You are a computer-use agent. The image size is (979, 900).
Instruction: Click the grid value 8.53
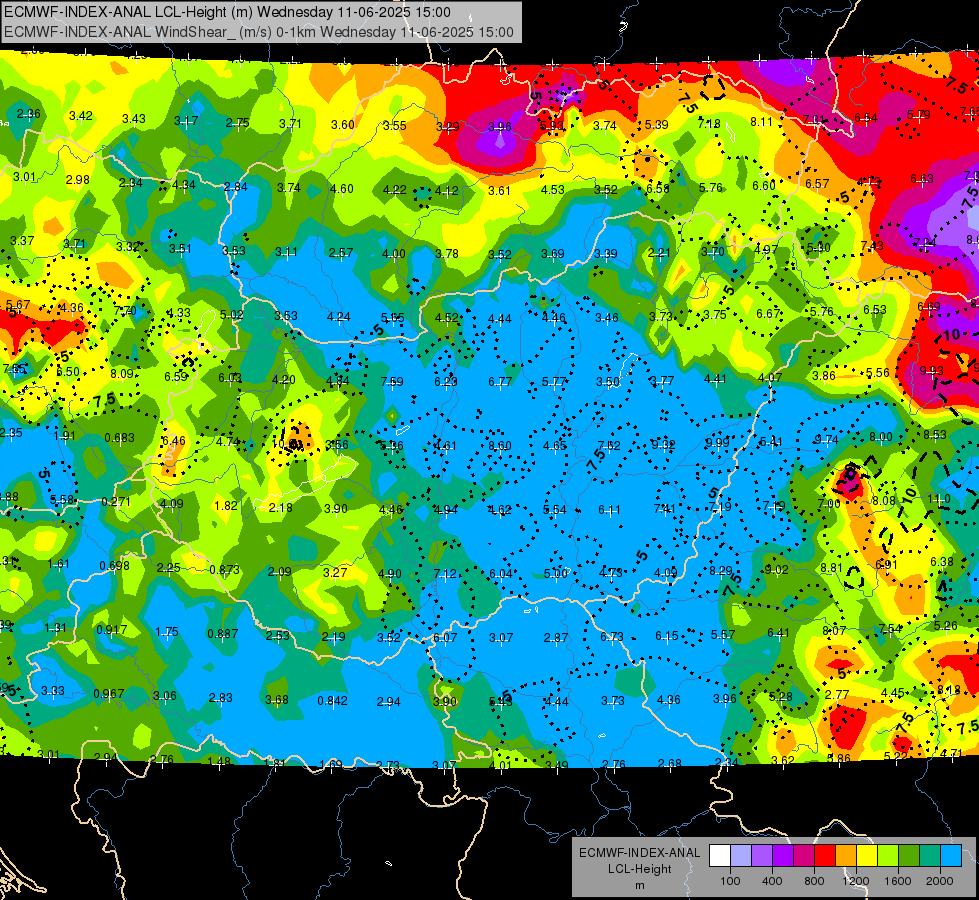click(935, 434)
